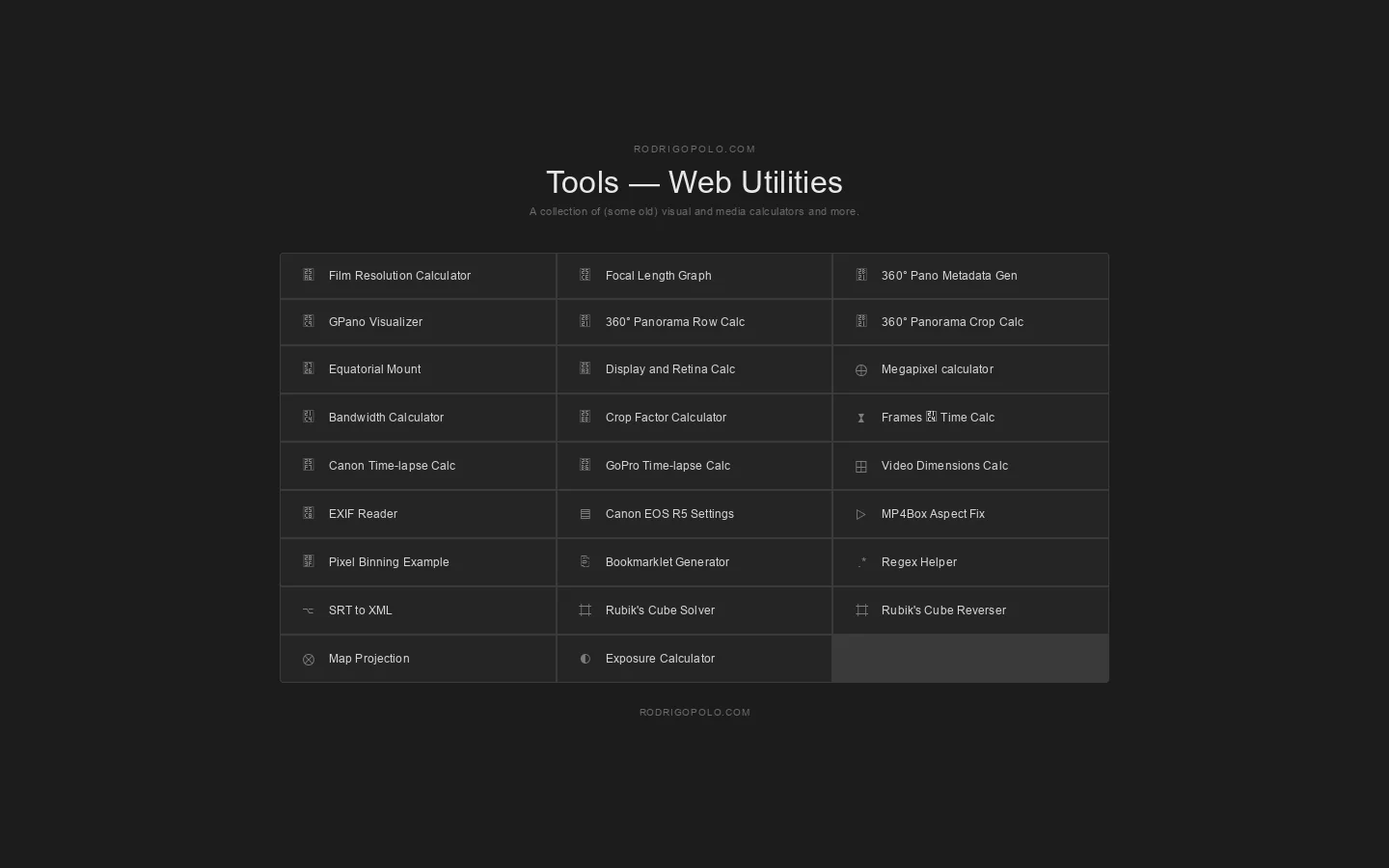1389x868 pixels.
Task: Click the icon beside 360° Pano Metadata Gen
Action: (x=861, y=275)
